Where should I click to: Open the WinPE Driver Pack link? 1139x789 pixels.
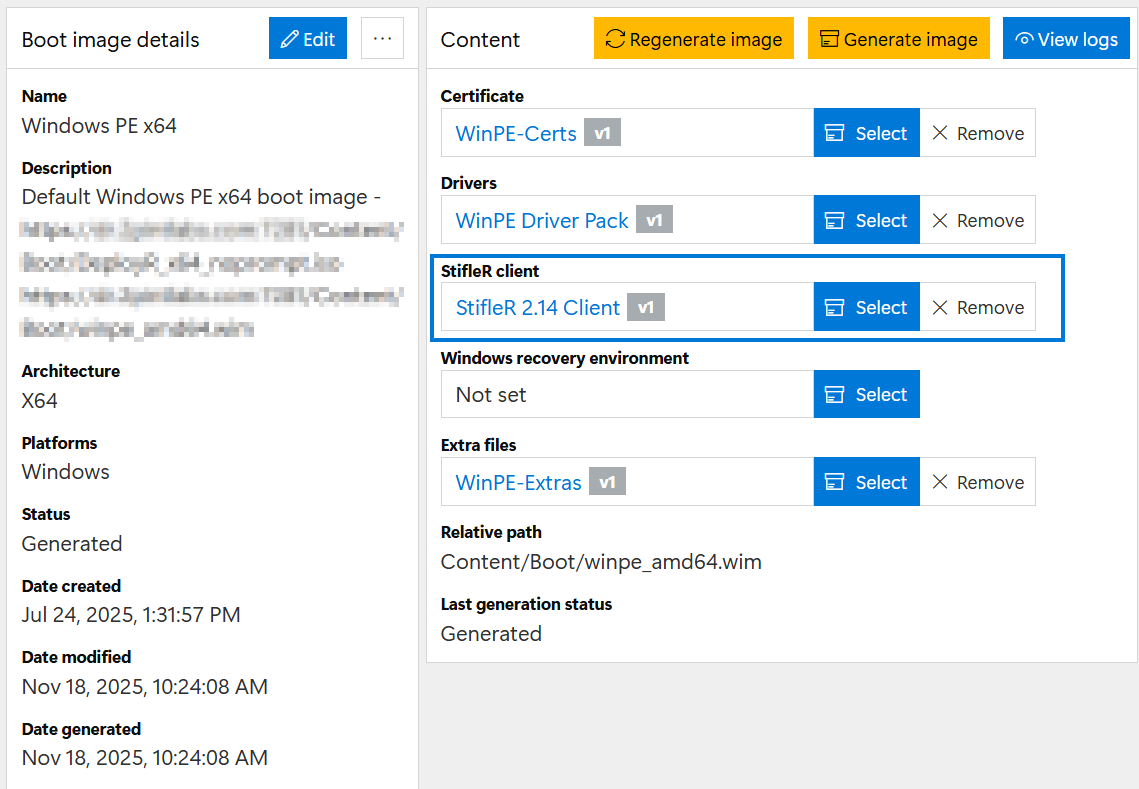[x=542, y=221]
